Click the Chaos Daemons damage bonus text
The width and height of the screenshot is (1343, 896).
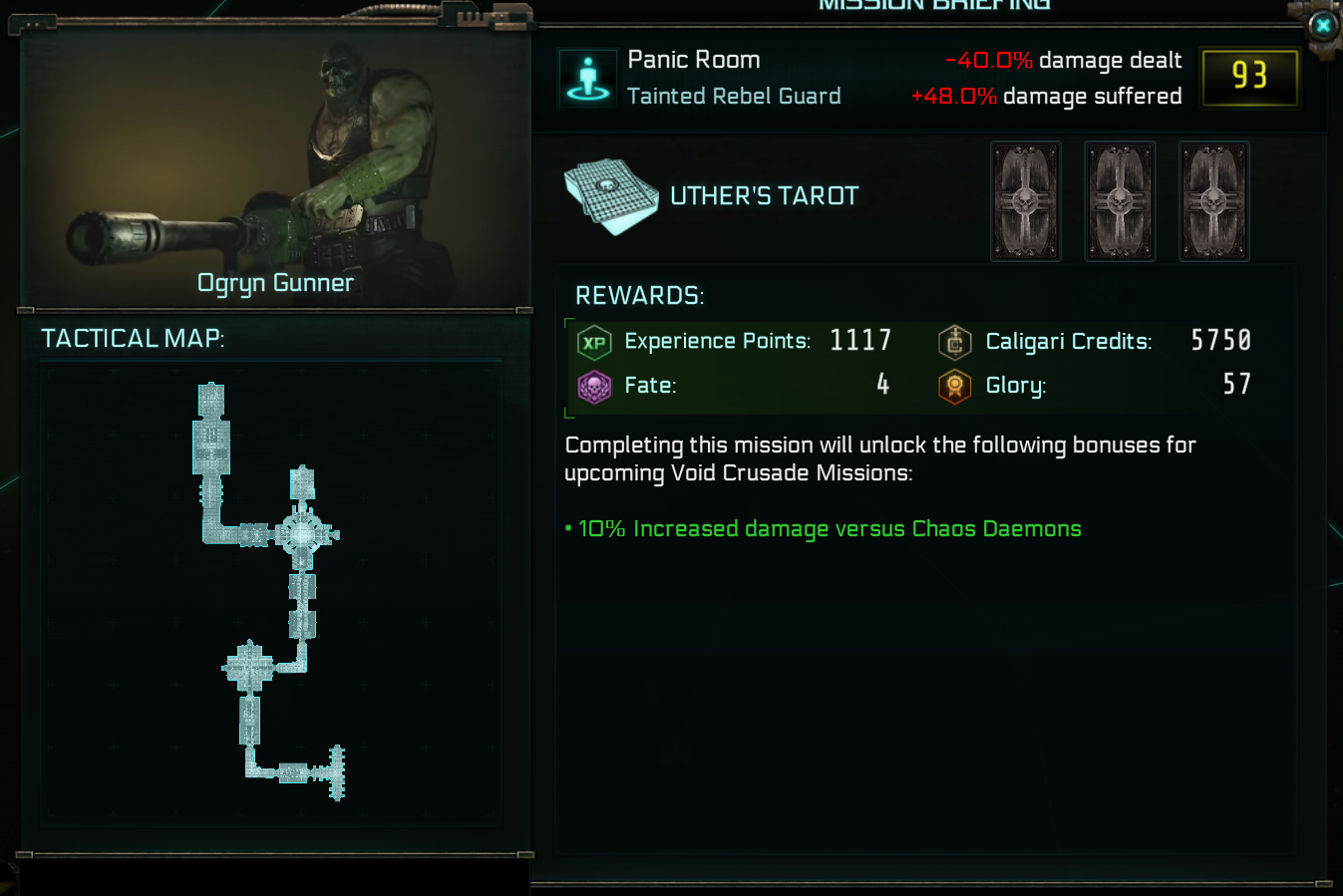click(x=829, y=529)
